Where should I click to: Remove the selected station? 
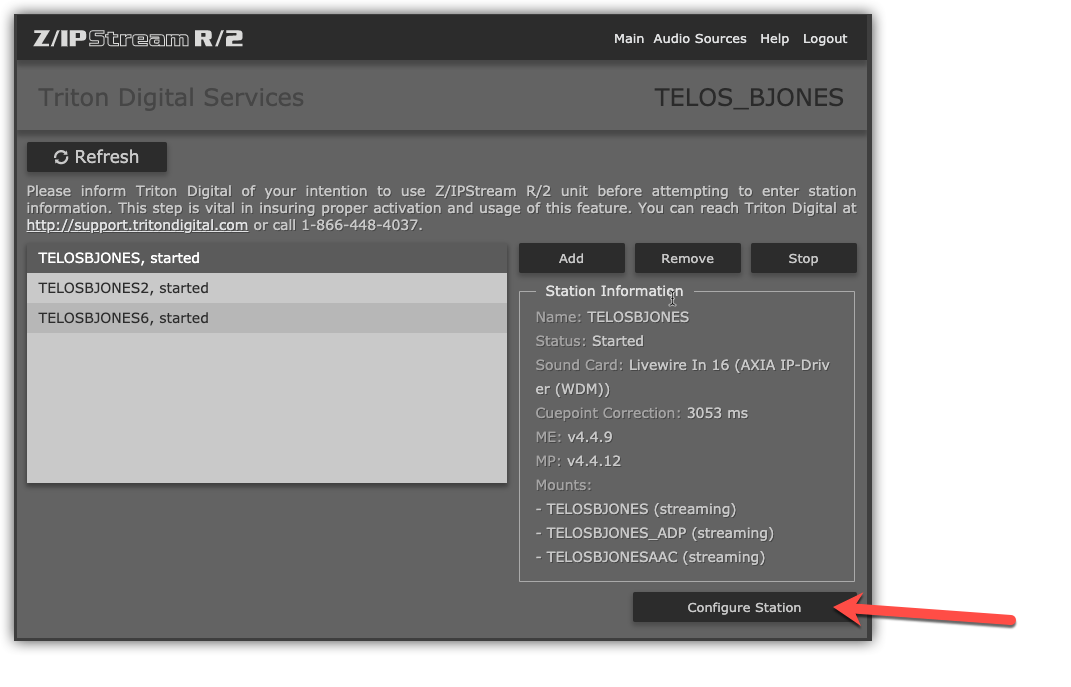point(687,258)
